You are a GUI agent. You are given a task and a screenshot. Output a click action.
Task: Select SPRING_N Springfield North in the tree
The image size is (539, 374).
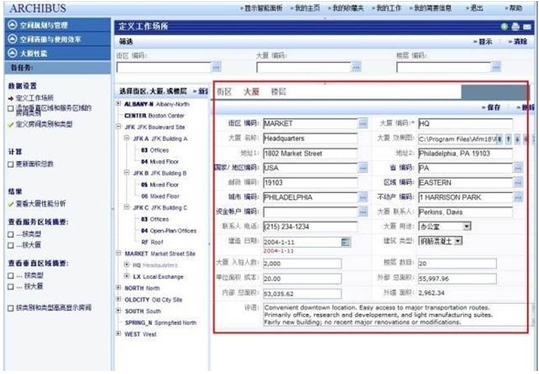tap(161, 323)
